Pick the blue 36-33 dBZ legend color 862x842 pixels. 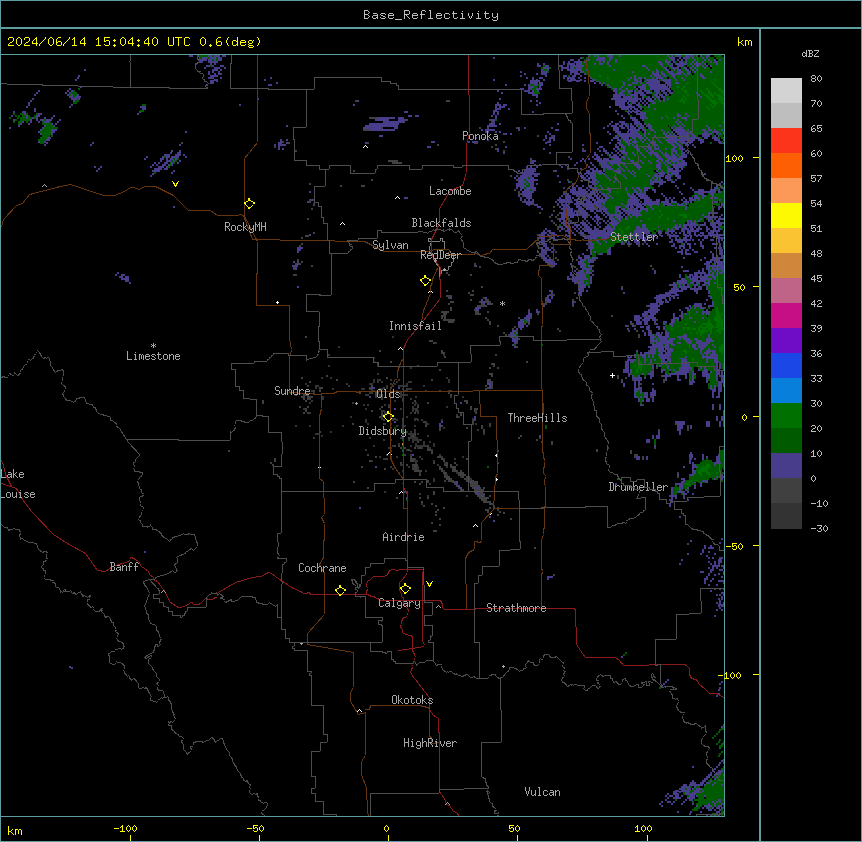click(786, 365)
